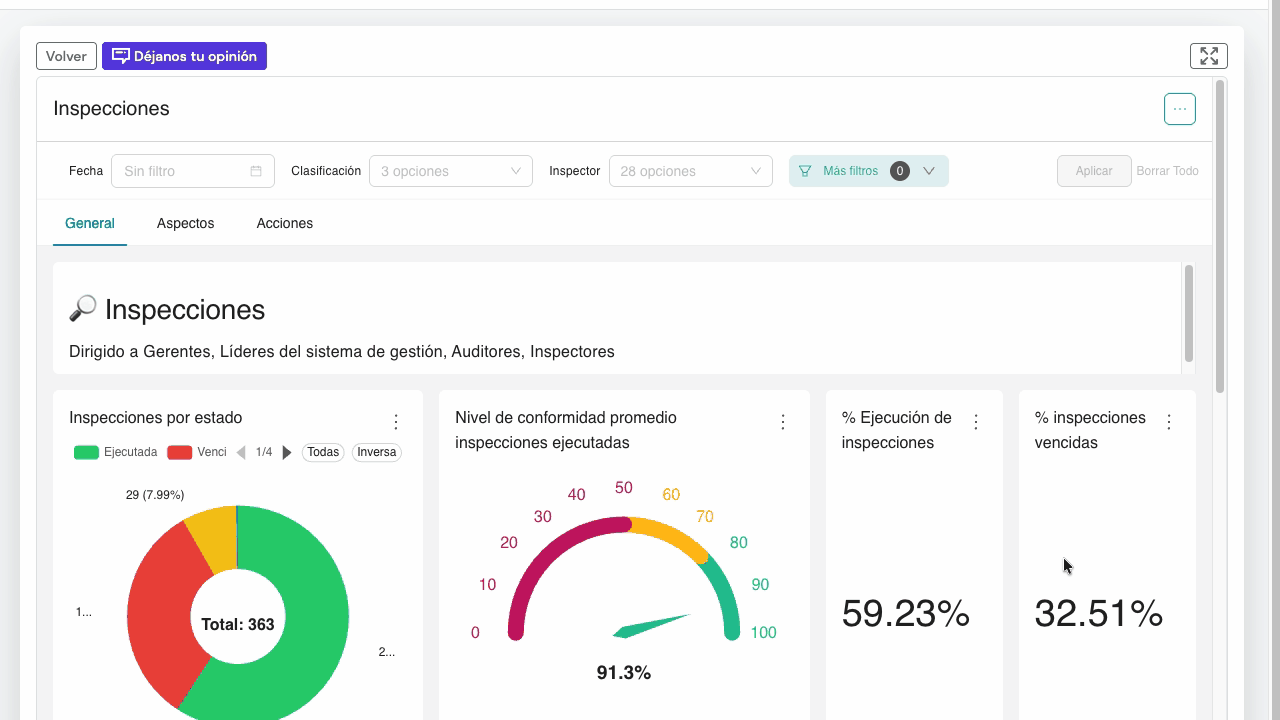
Task: Click Borrar Todo link
Action: tap(1167, 171)
